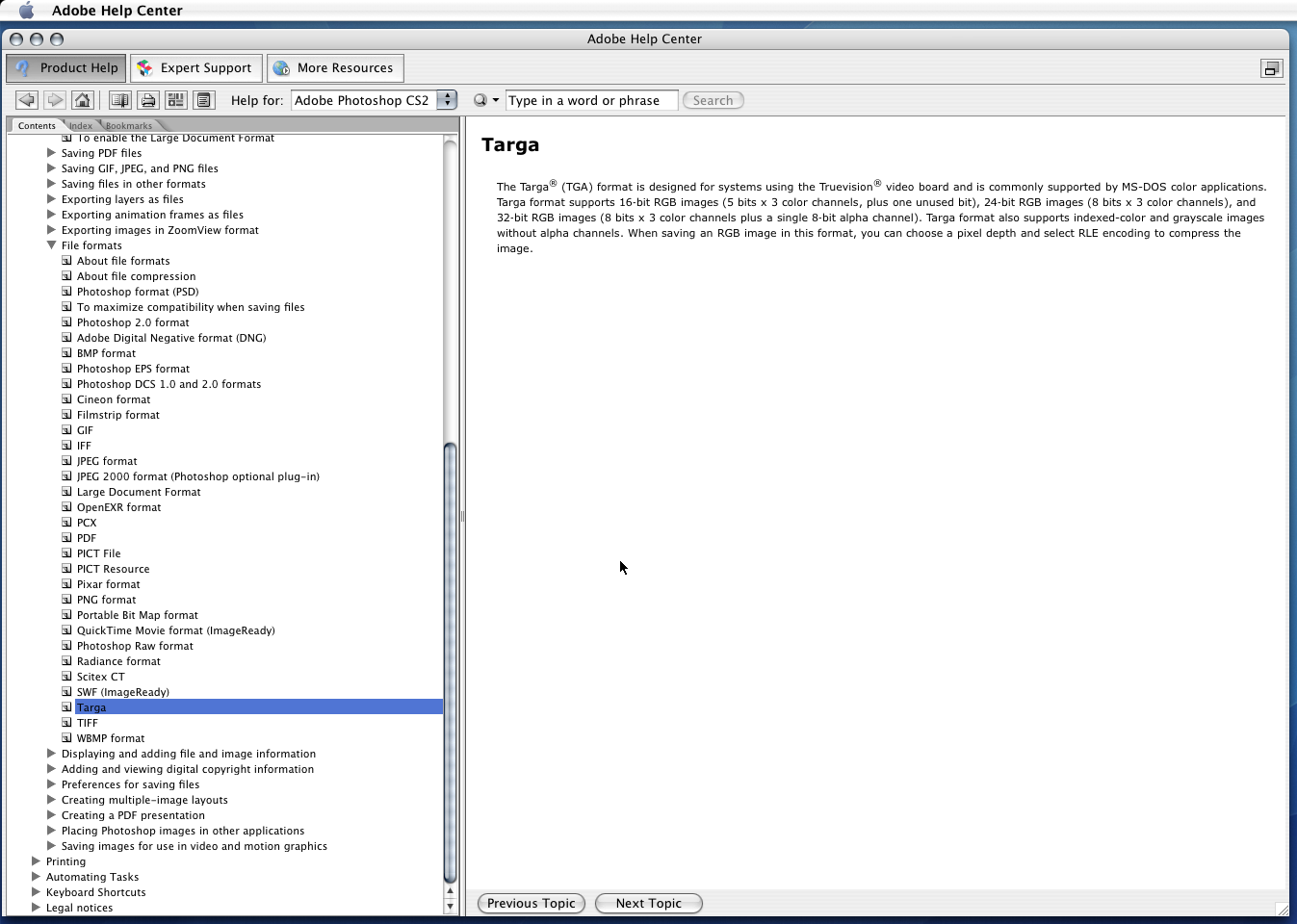The image size is (1297, 924).
Task: Click the Back navigation arrow icon
Action: 26,99
